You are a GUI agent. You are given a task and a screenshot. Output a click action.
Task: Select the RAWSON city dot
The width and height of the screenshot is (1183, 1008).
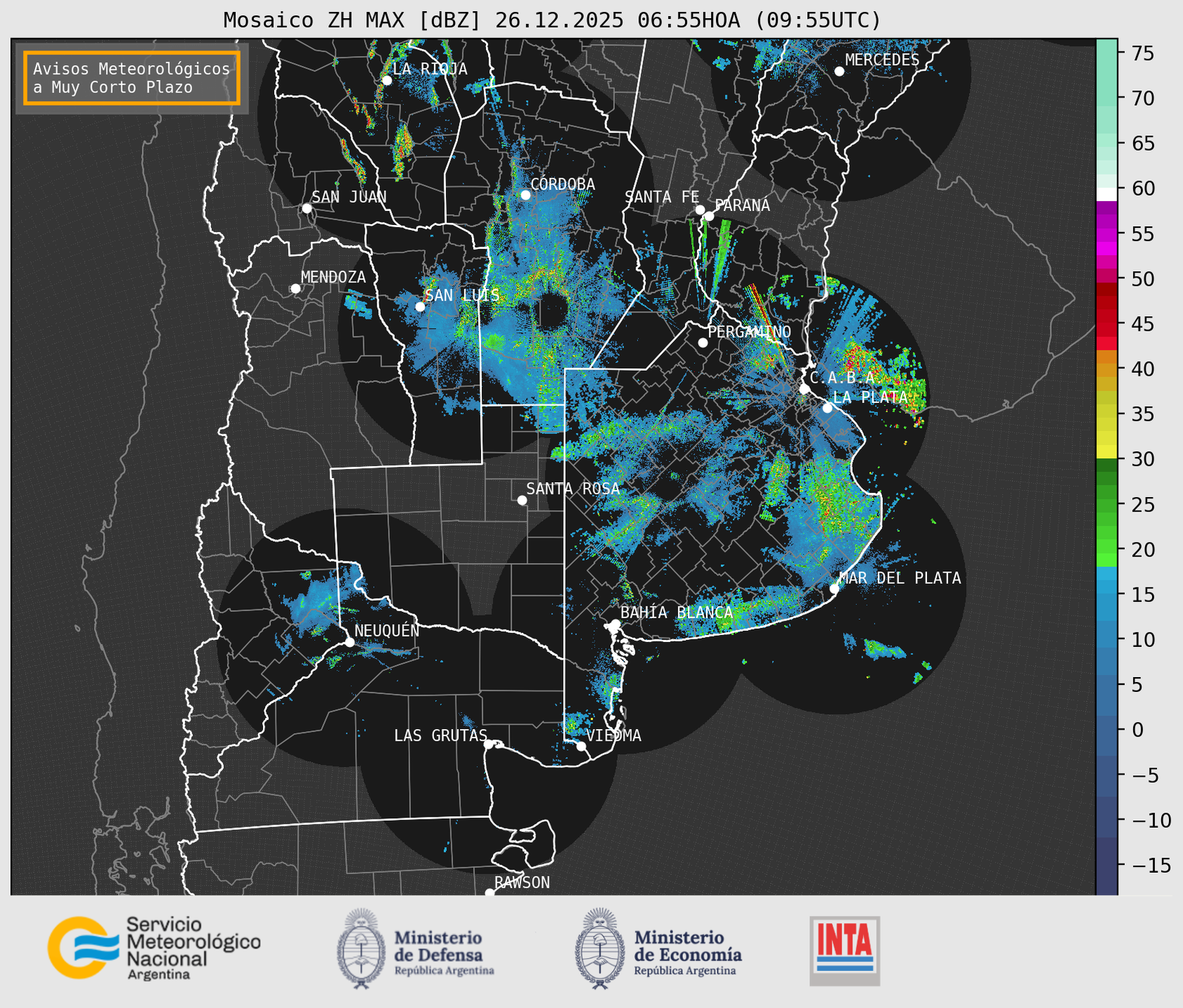click(x=489, y=892)
